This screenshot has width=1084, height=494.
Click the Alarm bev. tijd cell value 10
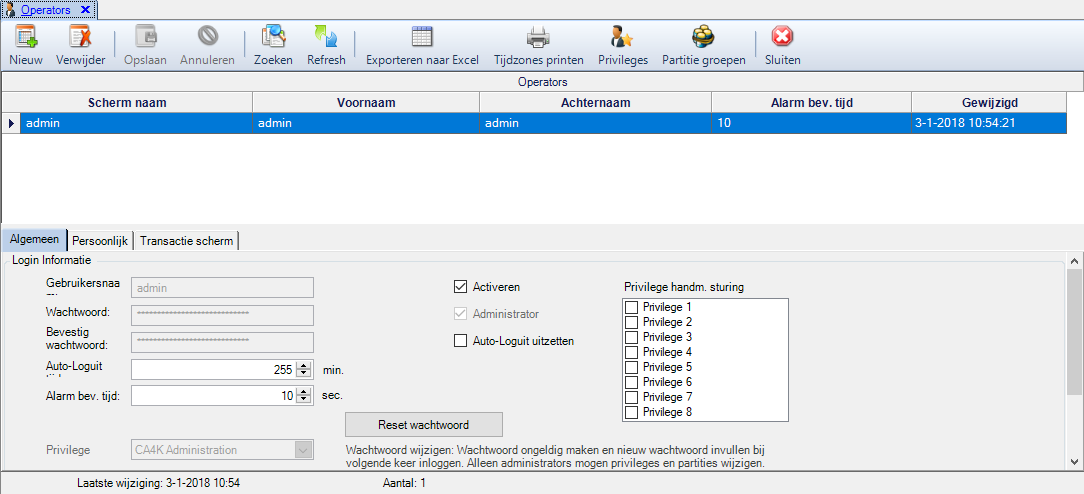[812, 123]
